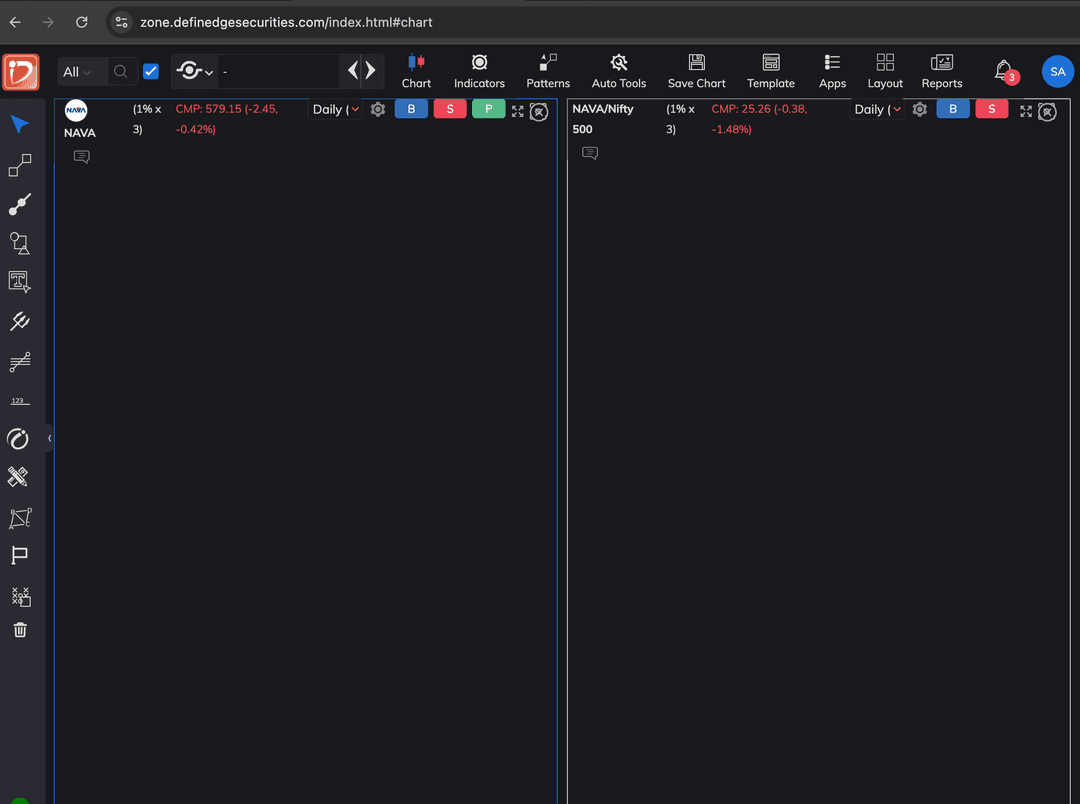Pick the 123 count labeling tool
Screen dimensions: 1080x804
pos(19,401)
